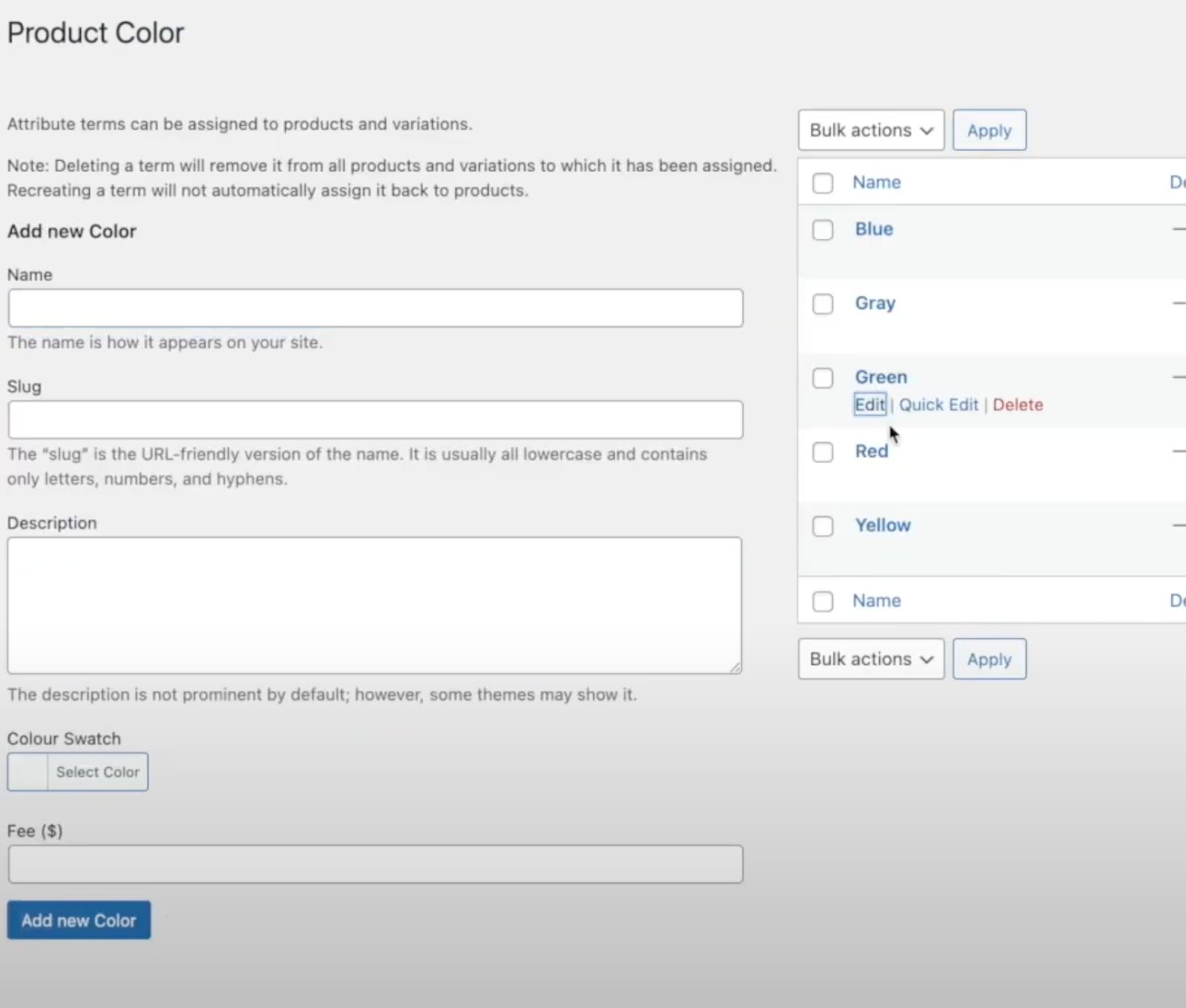
Task: Open the Yellow term link
Action: coord(882,525)
